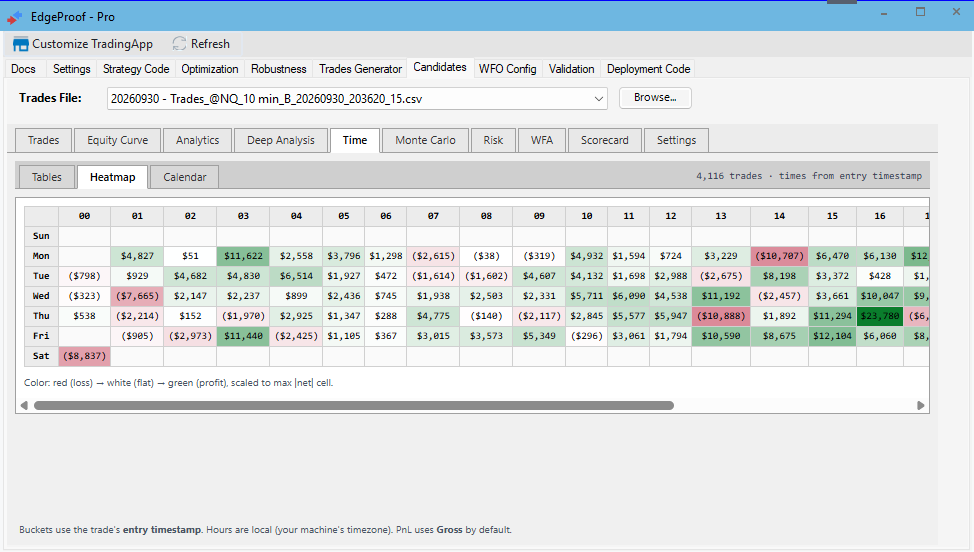
Task: Click the red ($10,888) Thursday cell
Action: [x=721, y=316]
